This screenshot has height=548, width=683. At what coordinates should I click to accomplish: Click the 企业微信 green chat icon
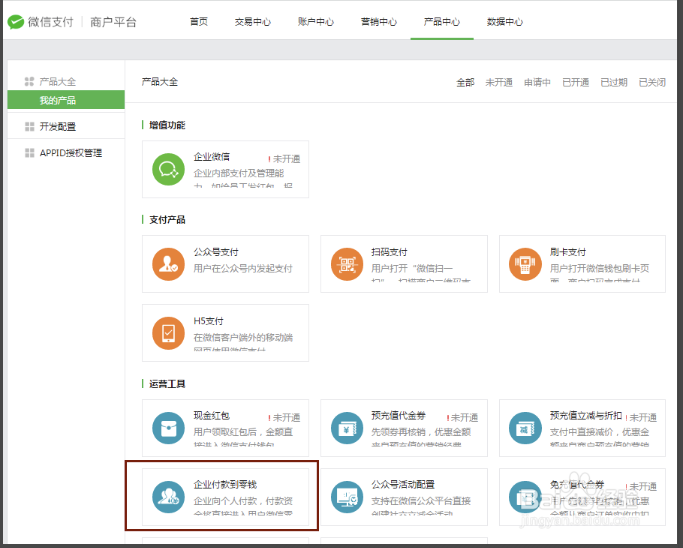[x=169, y=170]
